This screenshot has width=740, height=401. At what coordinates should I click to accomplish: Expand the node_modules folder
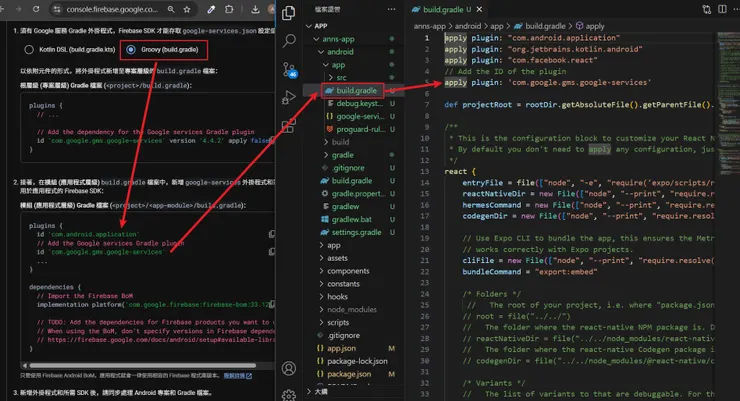point(321,309)
